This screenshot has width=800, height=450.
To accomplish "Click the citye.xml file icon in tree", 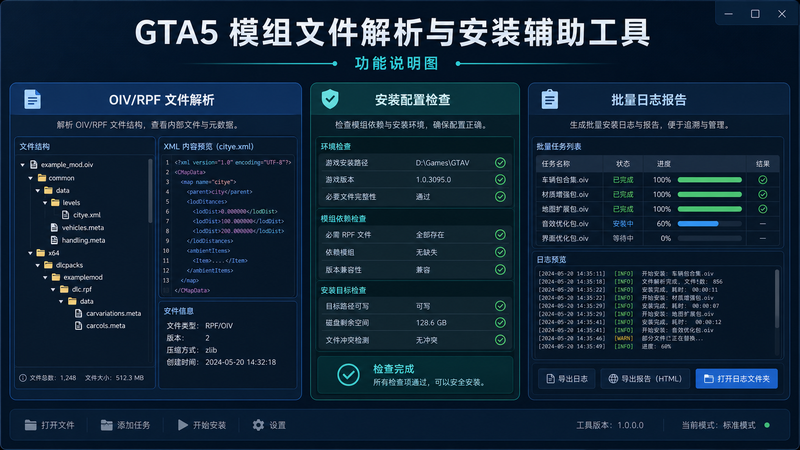I will 65,215.
